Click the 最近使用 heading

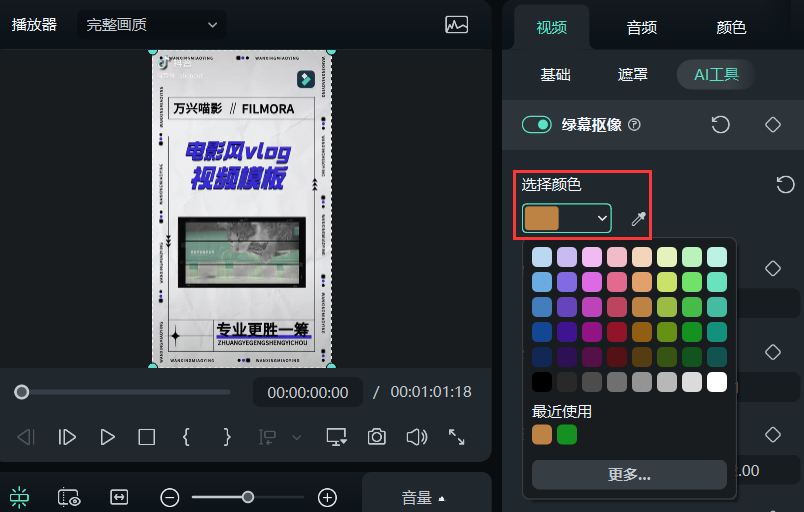point(561,412)
